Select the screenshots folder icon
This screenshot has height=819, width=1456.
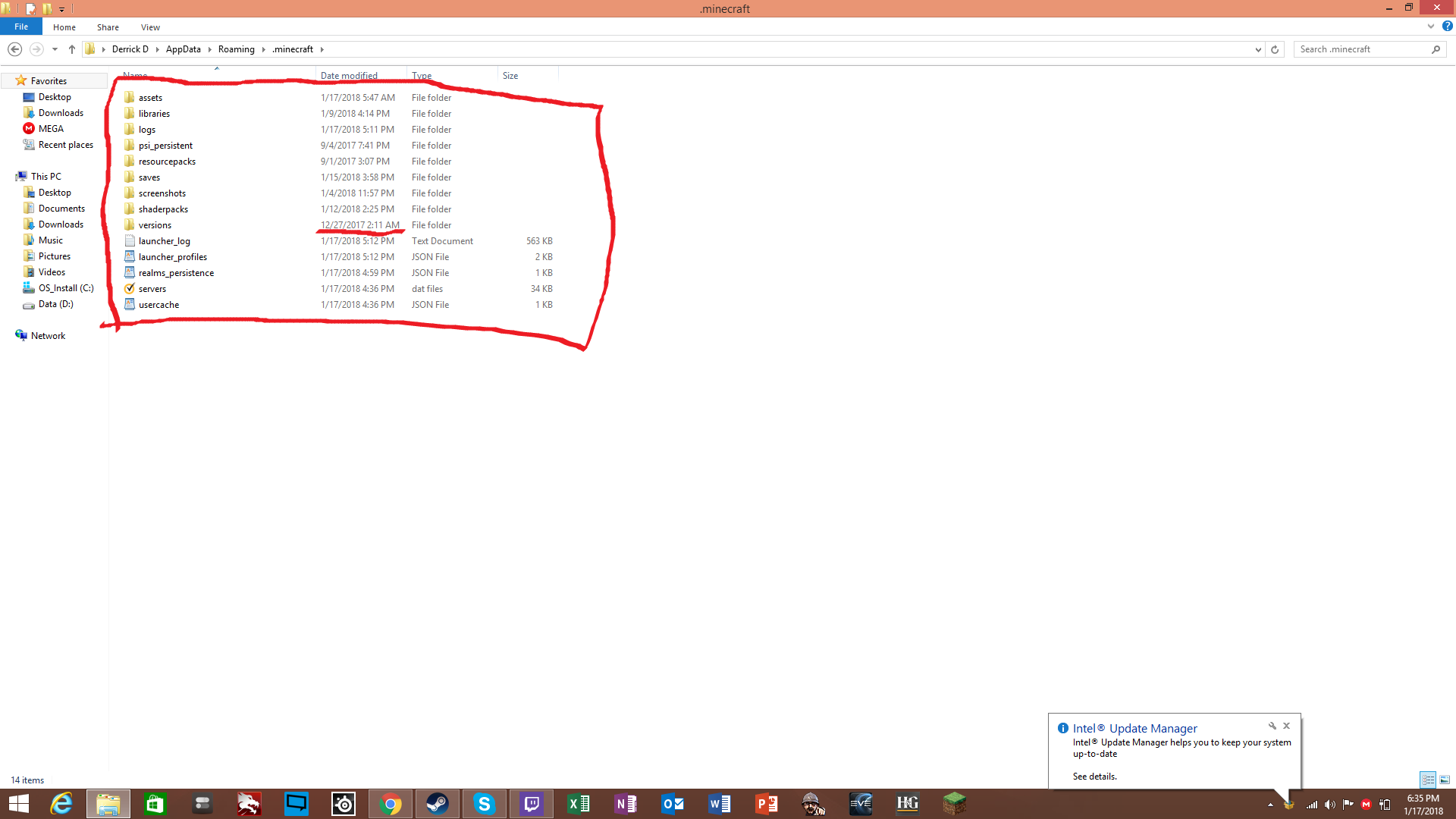click(130, 193)
